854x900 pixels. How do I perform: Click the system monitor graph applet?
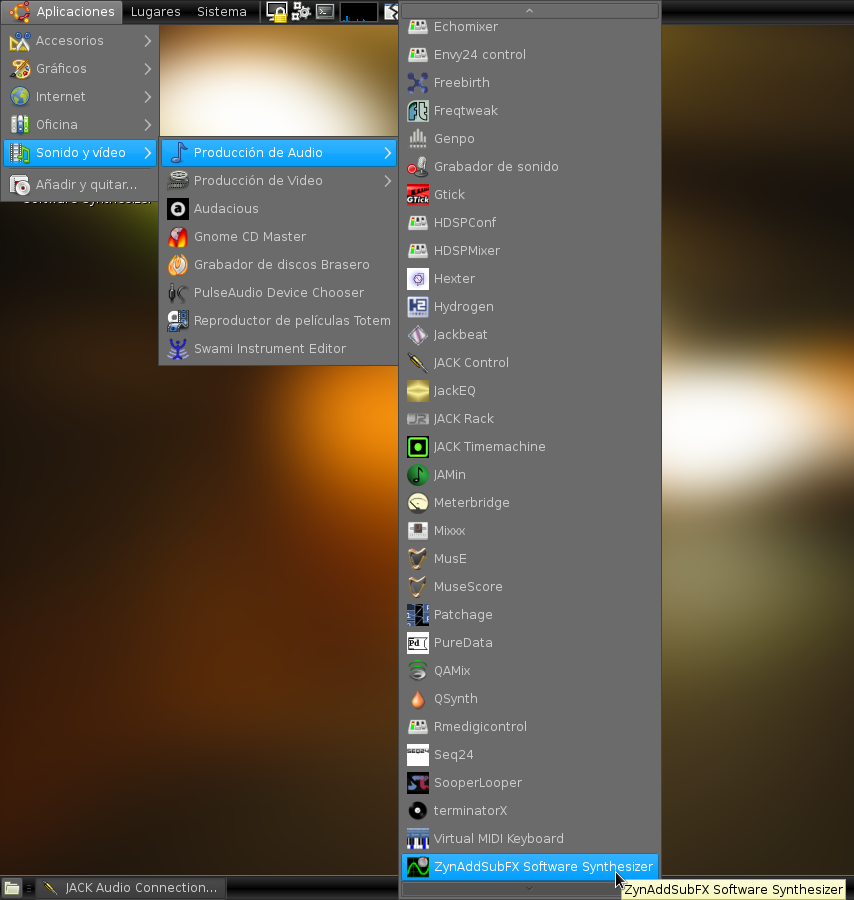point(359,11)
